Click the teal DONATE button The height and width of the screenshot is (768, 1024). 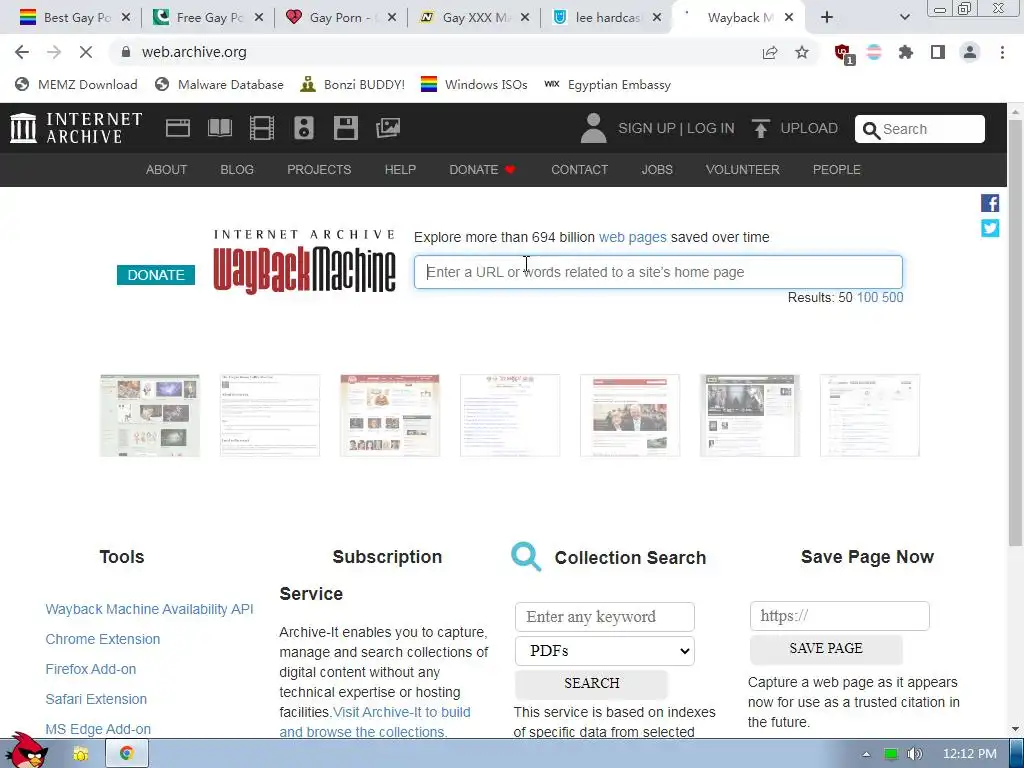tap(155, 275)
